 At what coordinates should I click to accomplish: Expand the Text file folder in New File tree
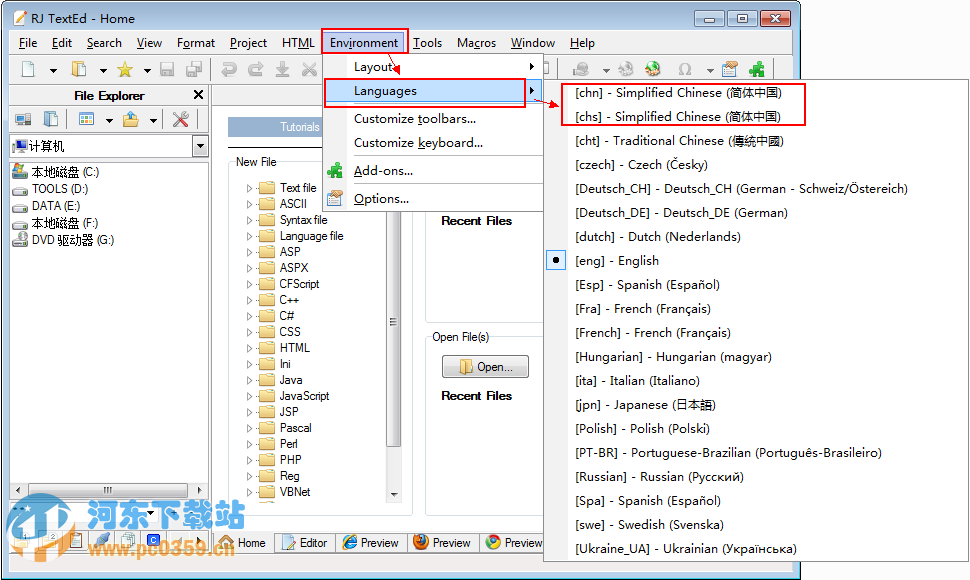249,188
